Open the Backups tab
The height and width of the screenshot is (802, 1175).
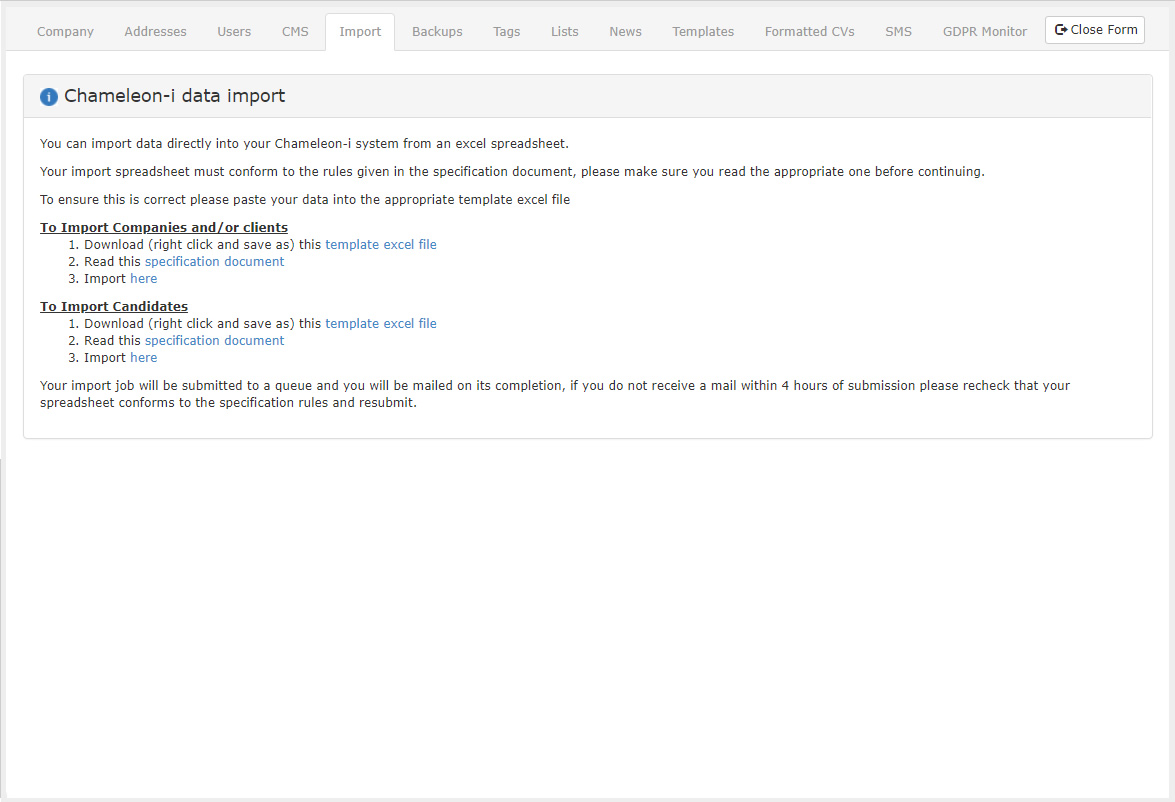pos(437,31)
